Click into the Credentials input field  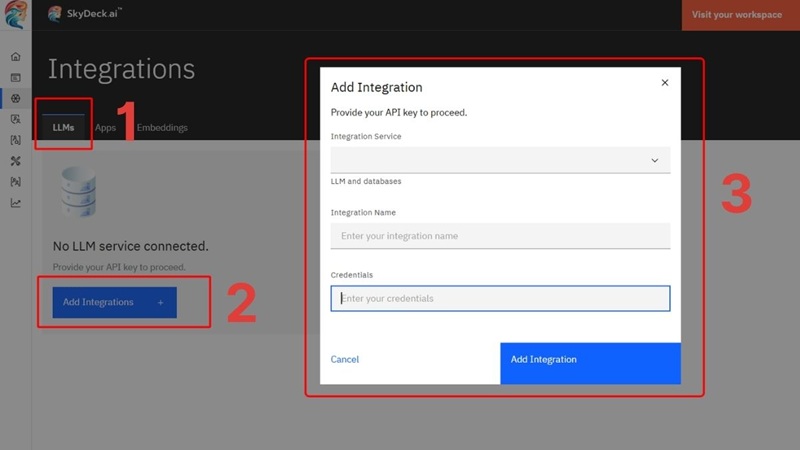tap(500, 298)
